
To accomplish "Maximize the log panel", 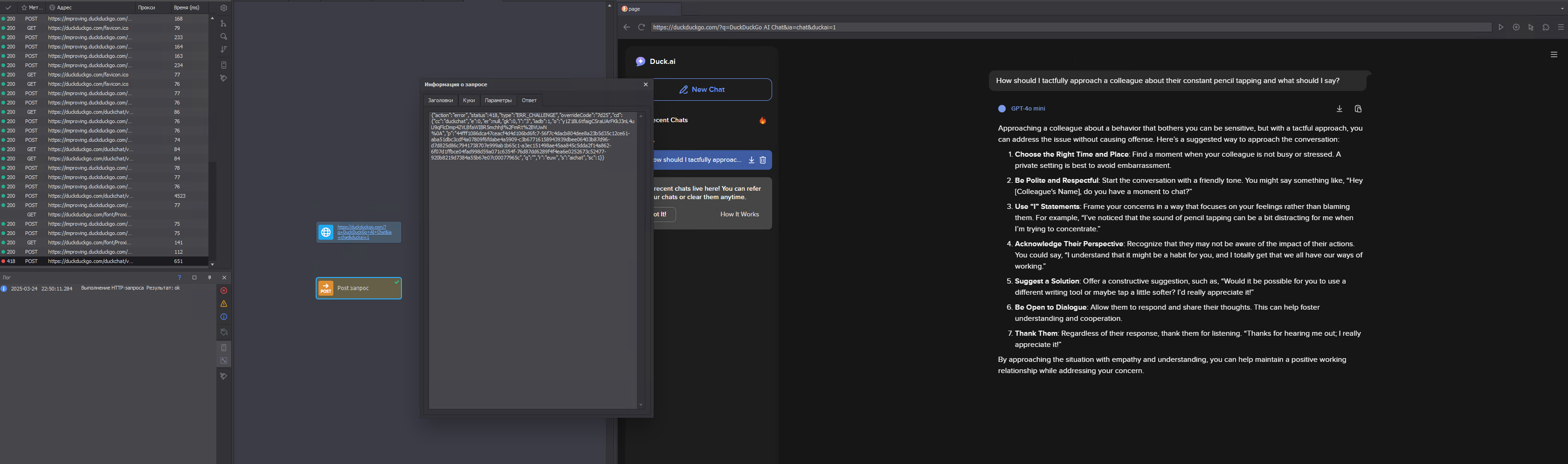I will point(194,277).
